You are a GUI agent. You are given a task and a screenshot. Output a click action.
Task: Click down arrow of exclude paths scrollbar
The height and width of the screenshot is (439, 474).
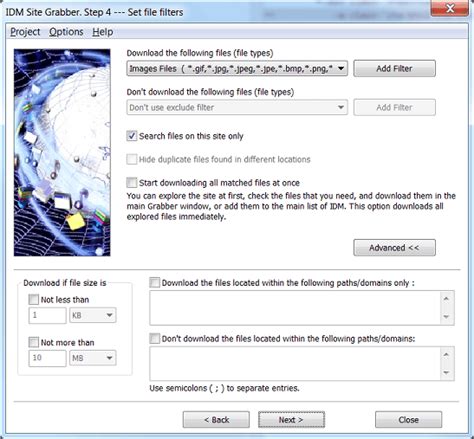[x=447, y=373]
